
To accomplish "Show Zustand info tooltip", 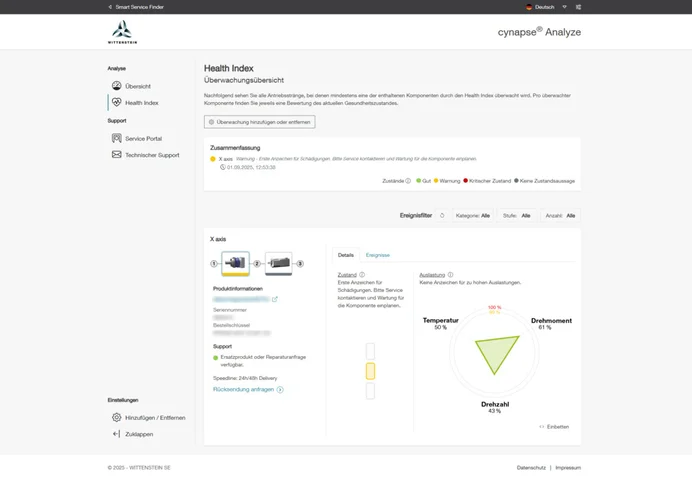I will pos(362,275).
